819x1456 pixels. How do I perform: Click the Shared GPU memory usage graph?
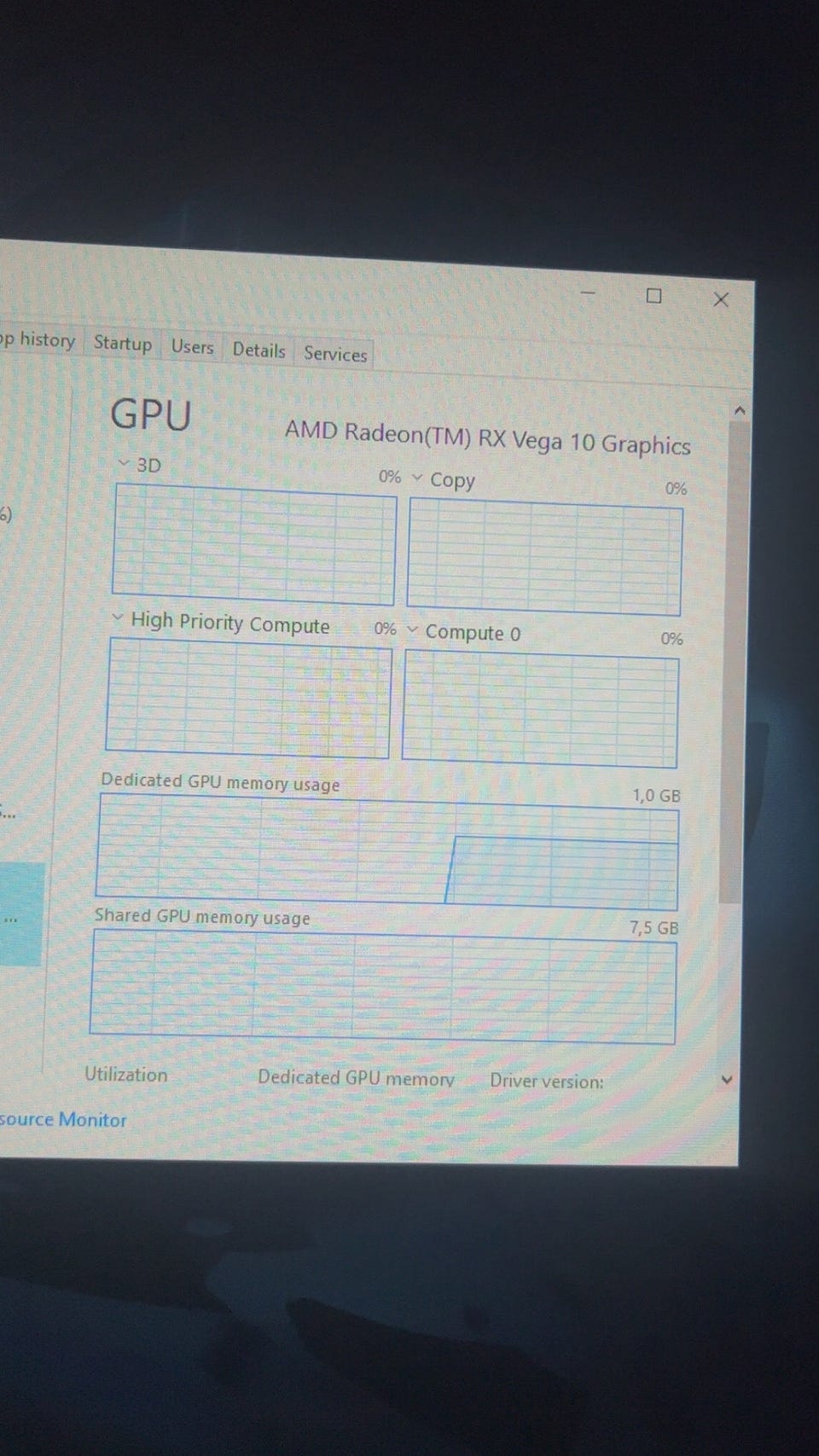[x=383, y=986]
